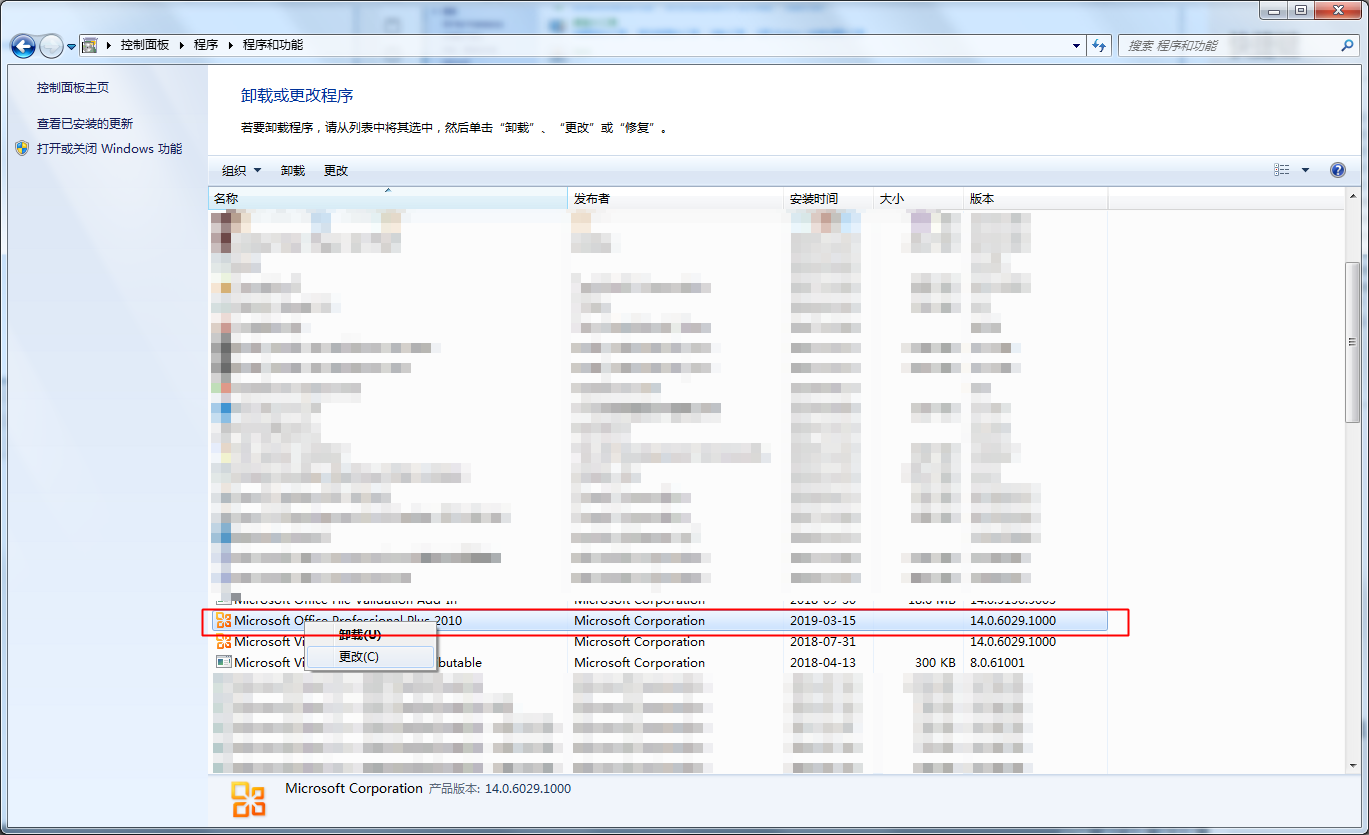Click the large Office icon in details pane

coord(249,801)
